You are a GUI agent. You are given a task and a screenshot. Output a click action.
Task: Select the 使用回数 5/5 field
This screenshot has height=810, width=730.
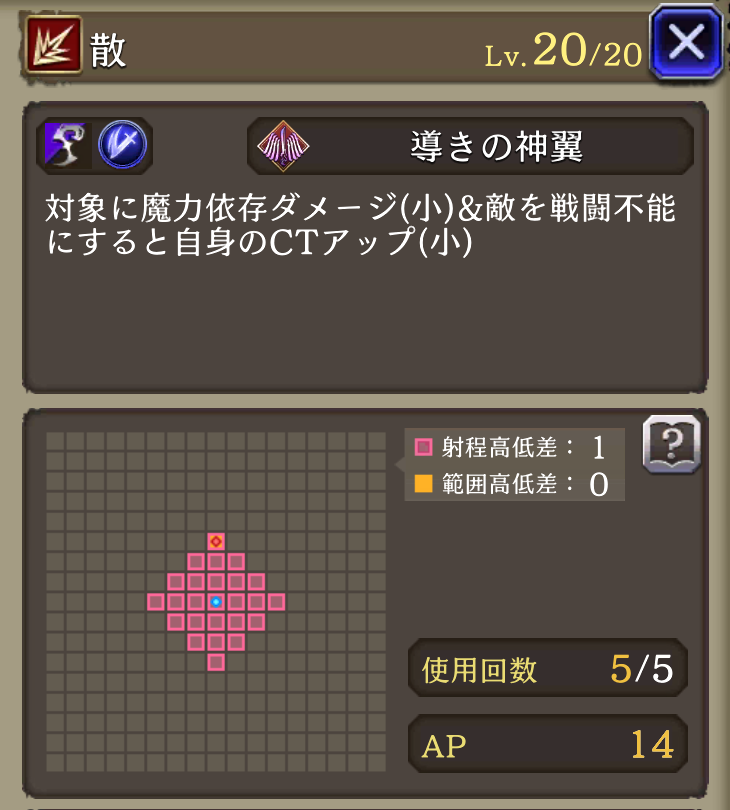(548, 668)
